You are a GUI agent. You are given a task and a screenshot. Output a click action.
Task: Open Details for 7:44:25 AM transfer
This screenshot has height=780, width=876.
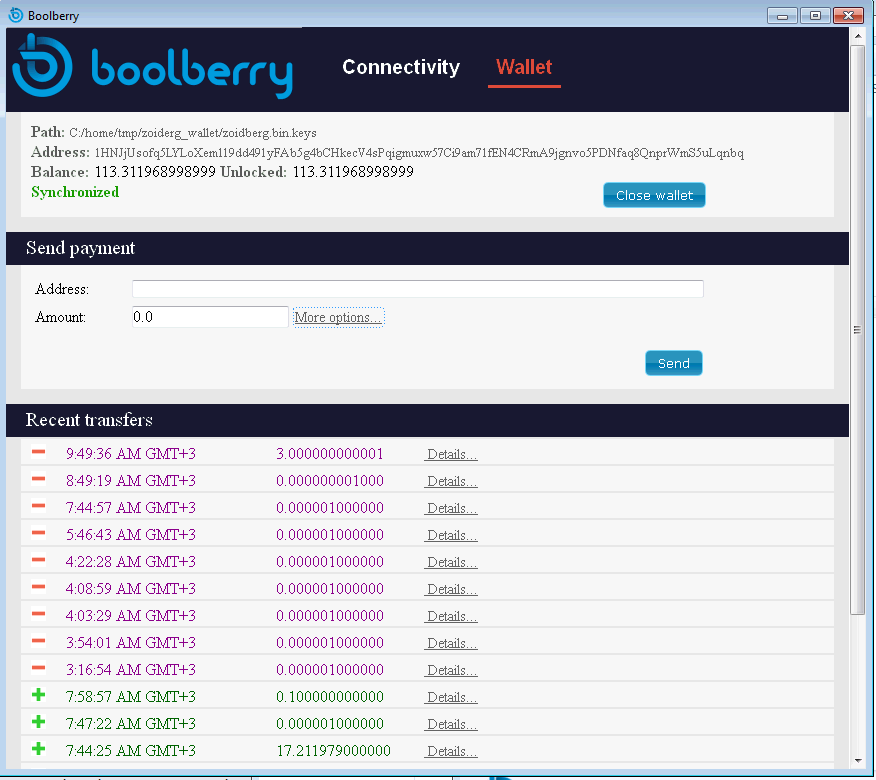451,751
